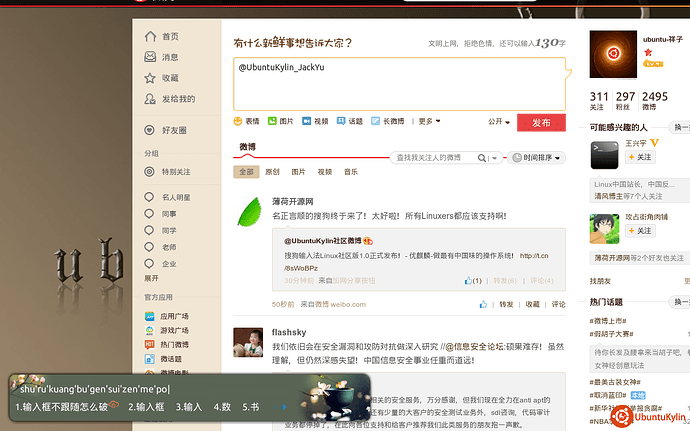690x431 pixels.
Task: Open hot topic #最美古装女神#
Action: [615, 382]
